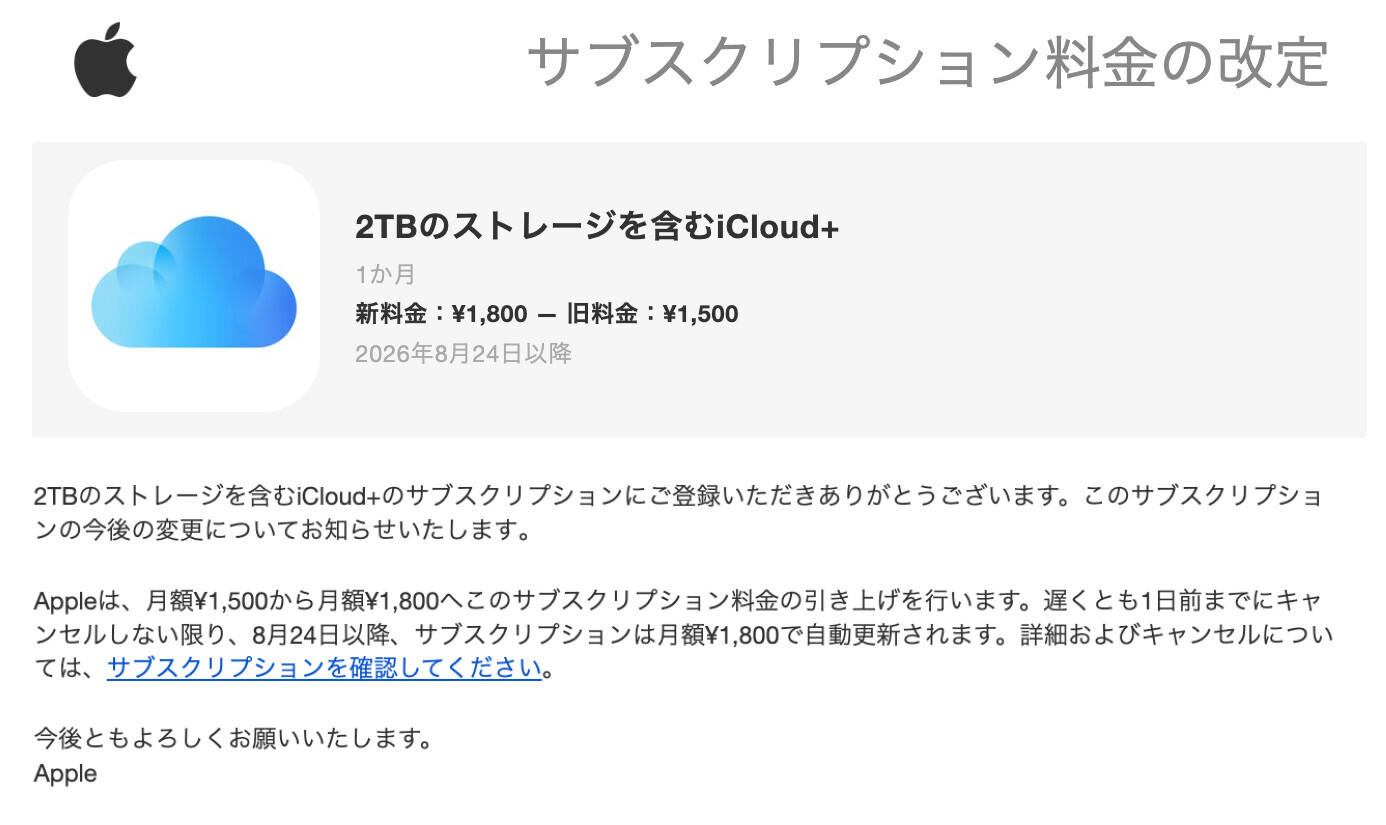Click the 2026年8月24日以降 date text
The width and height of the screenshot is (1386, 825).
[463, 353]
